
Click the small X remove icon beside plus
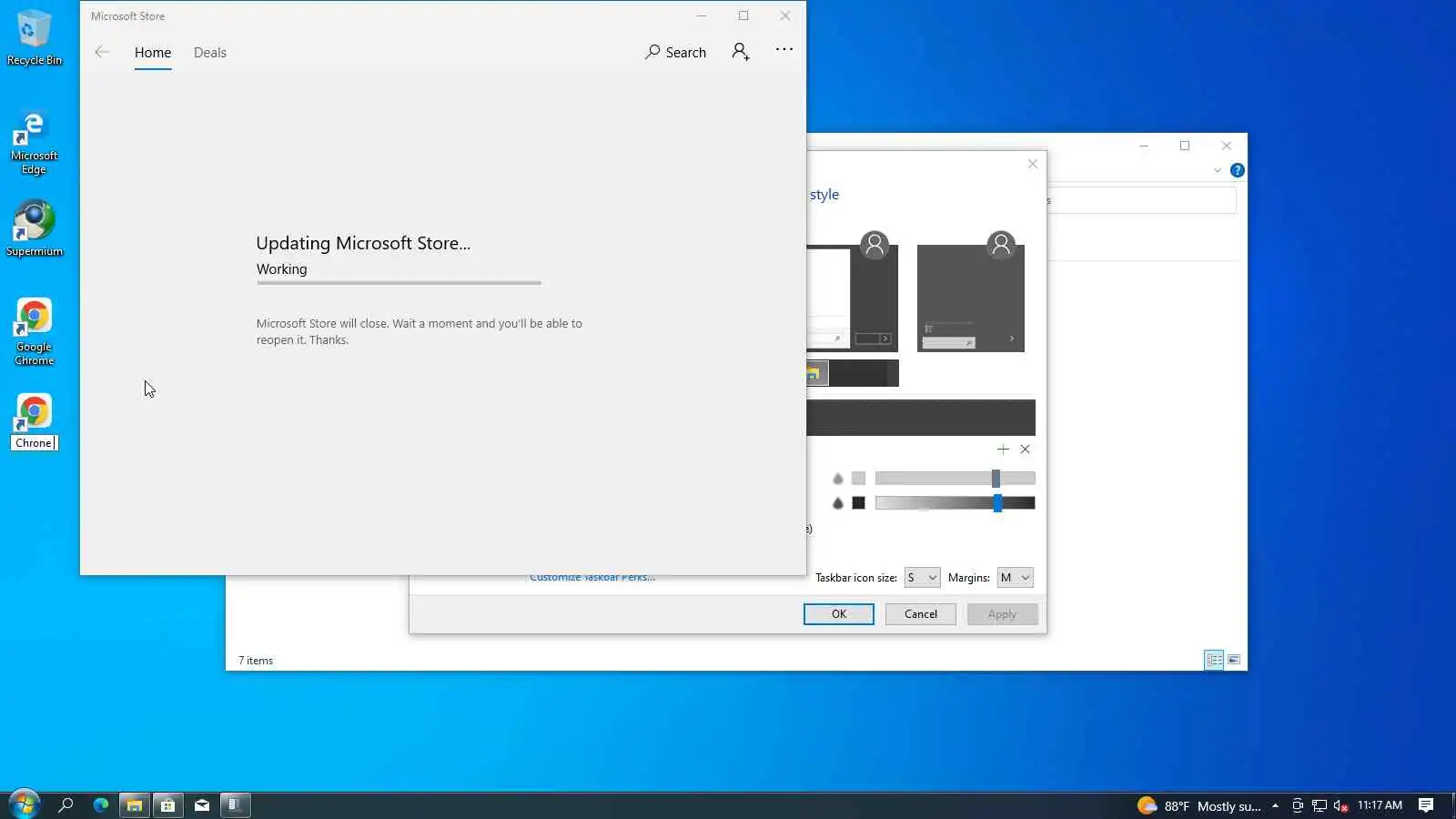(1026, 450)
